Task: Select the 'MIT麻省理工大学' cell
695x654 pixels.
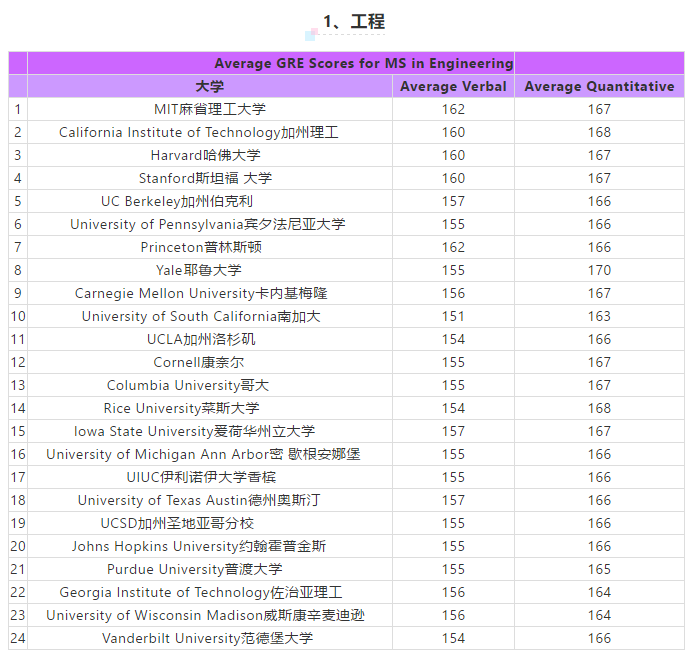Action: (210, 109)
